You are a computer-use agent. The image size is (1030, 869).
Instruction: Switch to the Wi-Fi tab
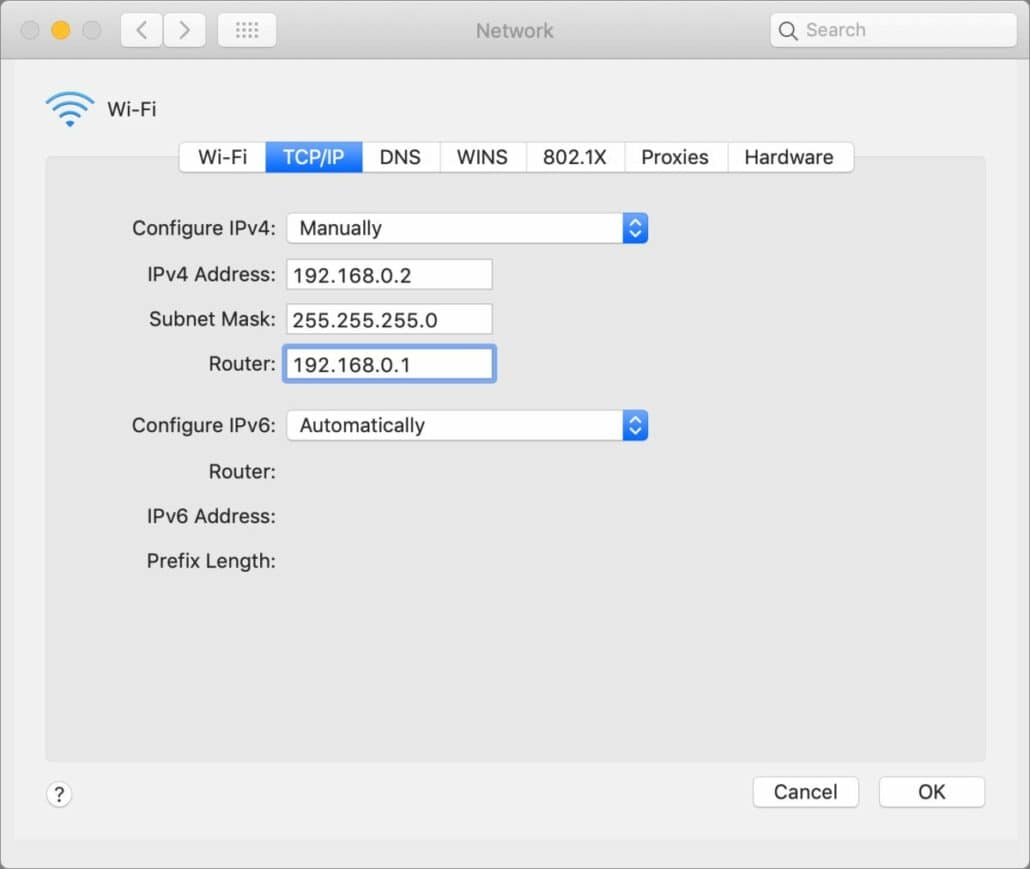(222, 157)
